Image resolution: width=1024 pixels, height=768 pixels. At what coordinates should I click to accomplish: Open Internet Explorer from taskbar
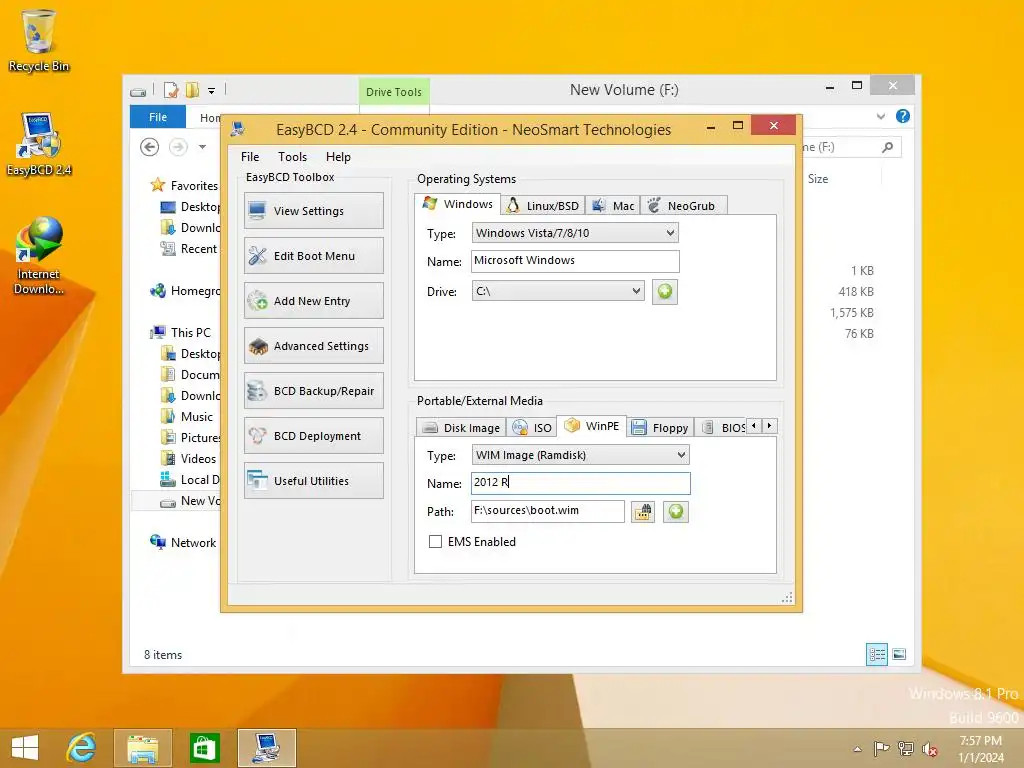pos(81,748)
